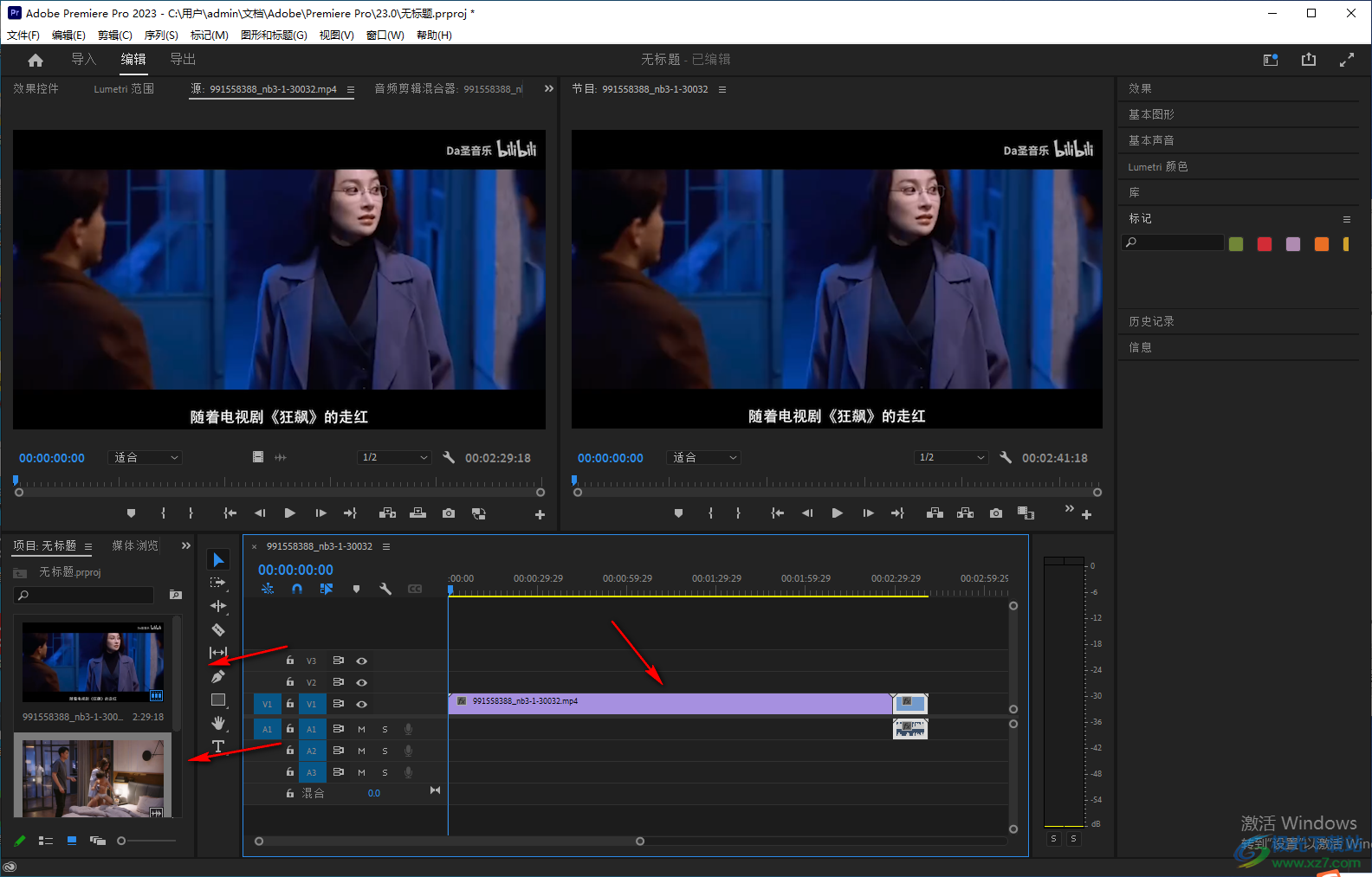Expand Source panel overflow tabs chevron

(x=548, y=88)
